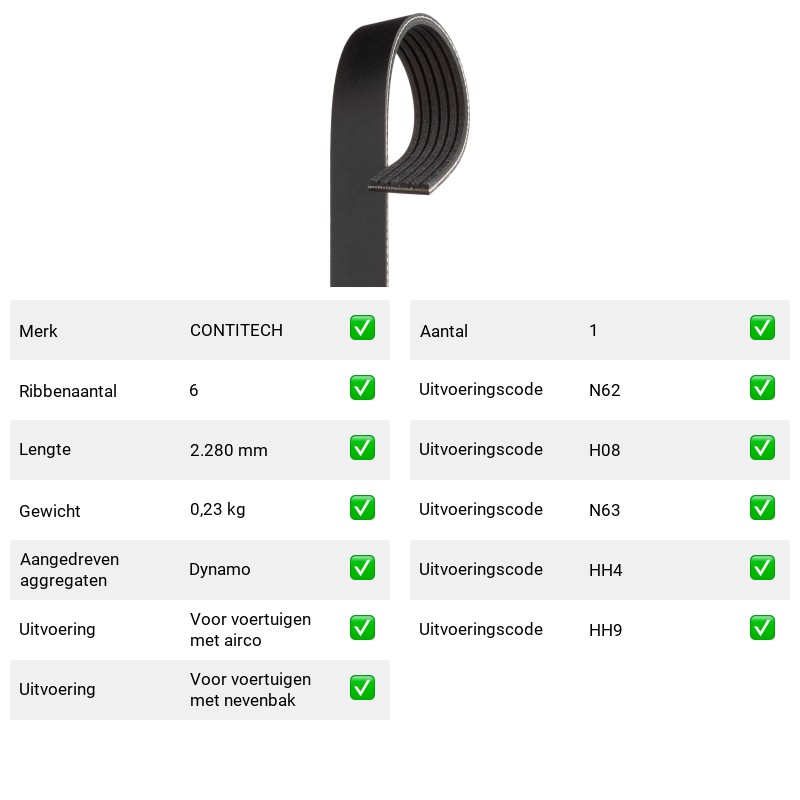The height and width of the screenshot is (800, 800).
Task: Select the Merk label
Action: pos(38,331)
